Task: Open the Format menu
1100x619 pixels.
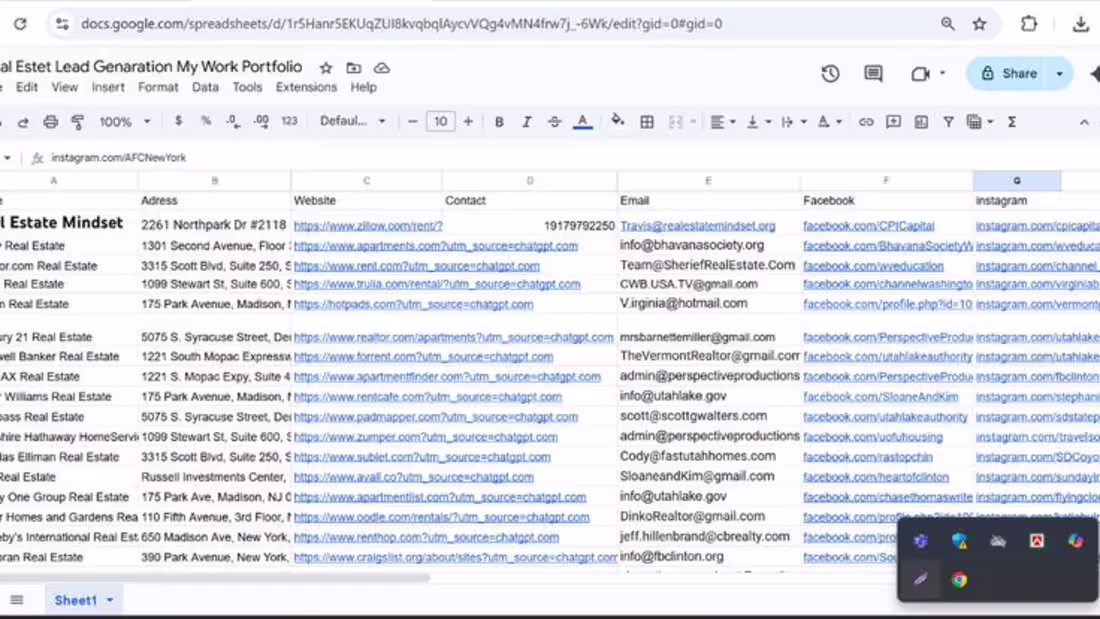Action: click(x=158, y=87)
